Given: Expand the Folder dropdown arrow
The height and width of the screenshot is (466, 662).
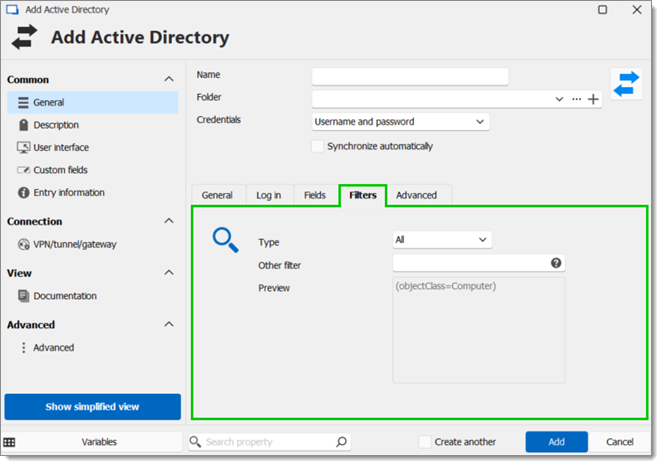Looking at the screenshot, I should pos(559,99).
